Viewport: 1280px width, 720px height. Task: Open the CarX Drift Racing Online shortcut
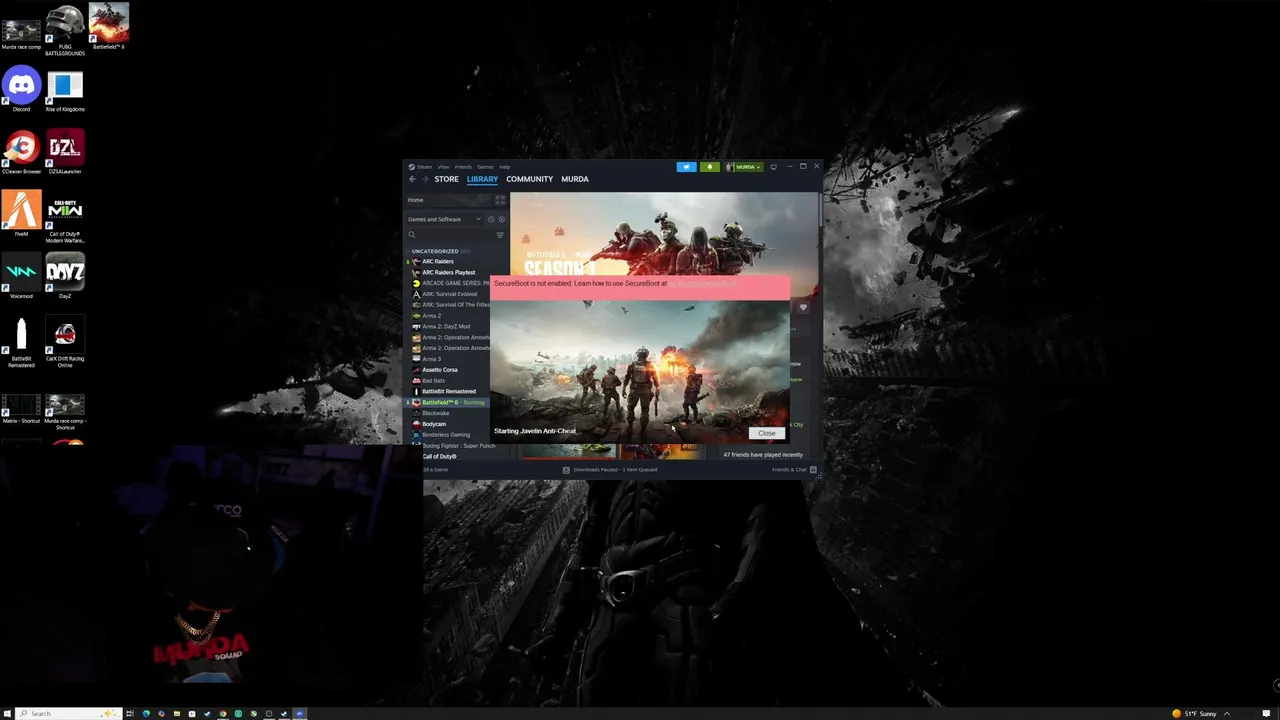click(x=65, y=342)
